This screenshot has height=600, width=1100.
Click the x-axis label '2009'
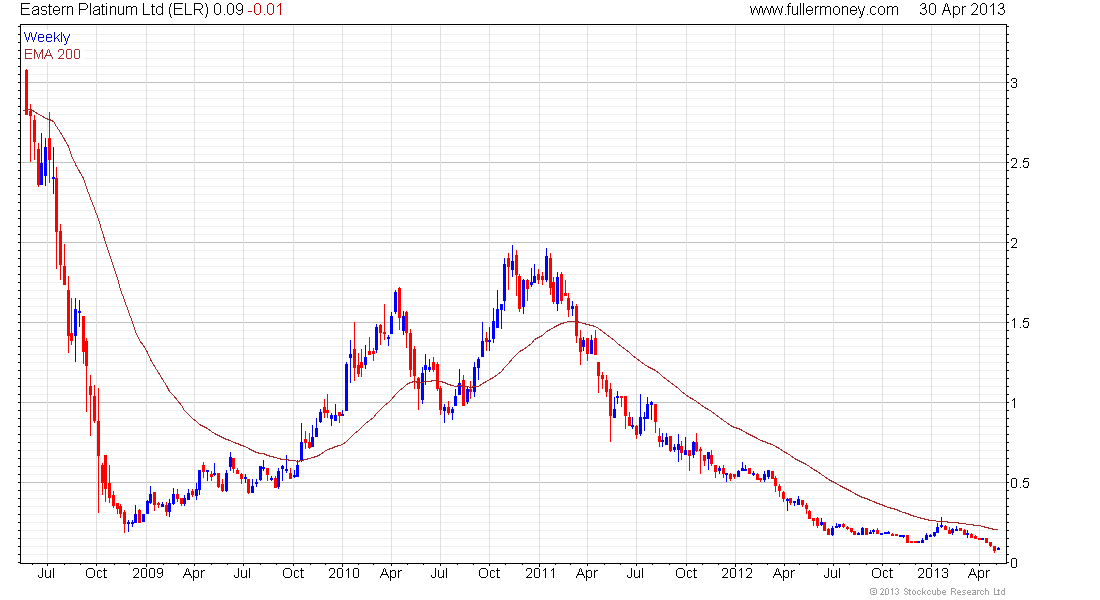click(x=147, y=573)
